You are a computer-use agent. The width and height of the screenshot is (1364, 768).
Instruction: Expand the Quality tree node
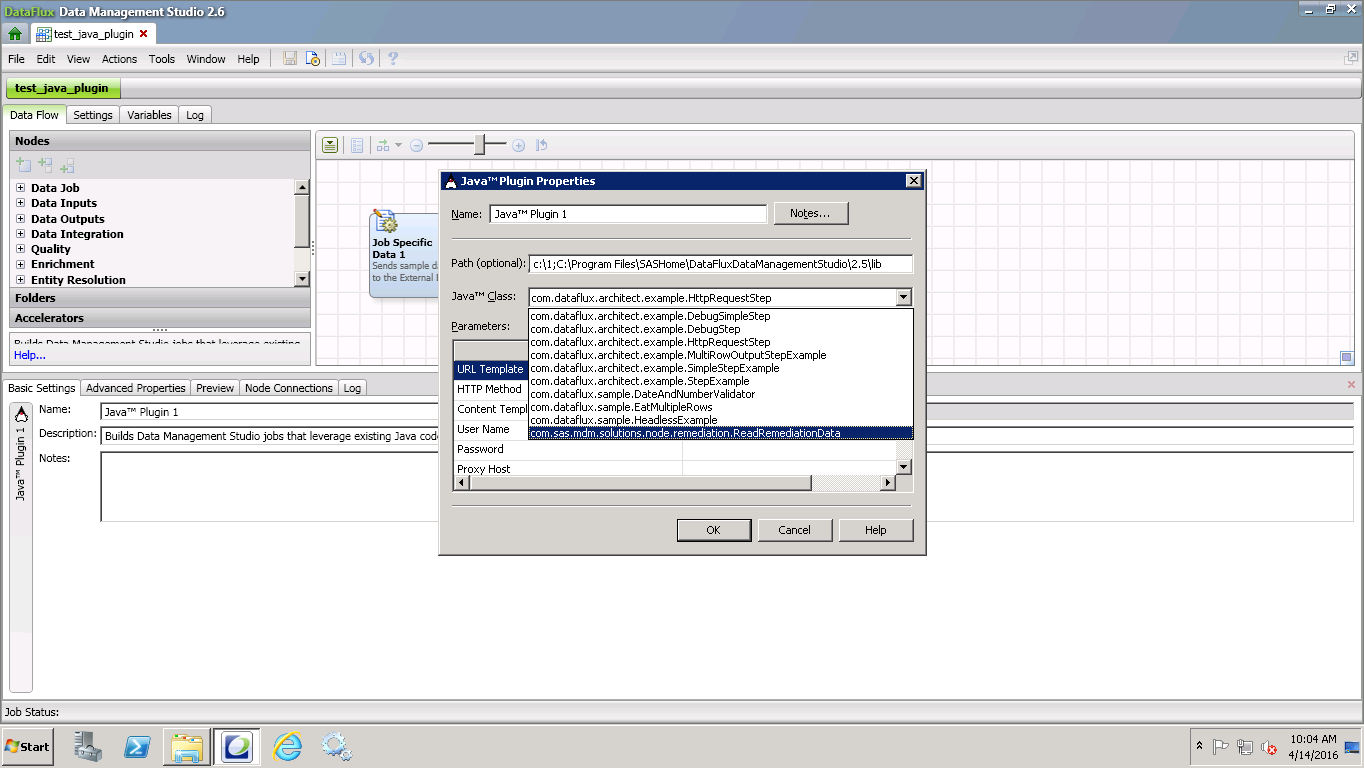click(x=20, y=249)
